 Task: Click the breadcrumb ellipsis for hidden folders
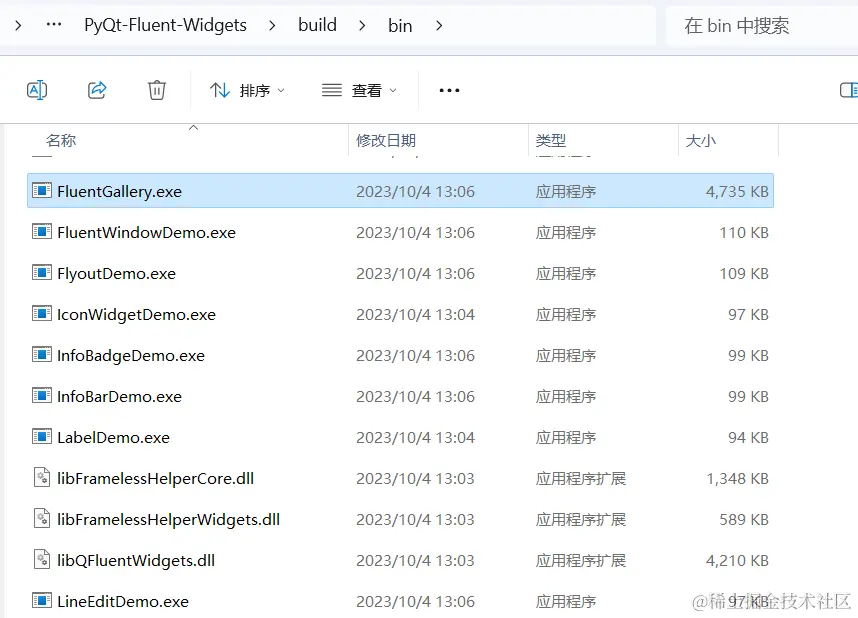[x=54, y=25]
